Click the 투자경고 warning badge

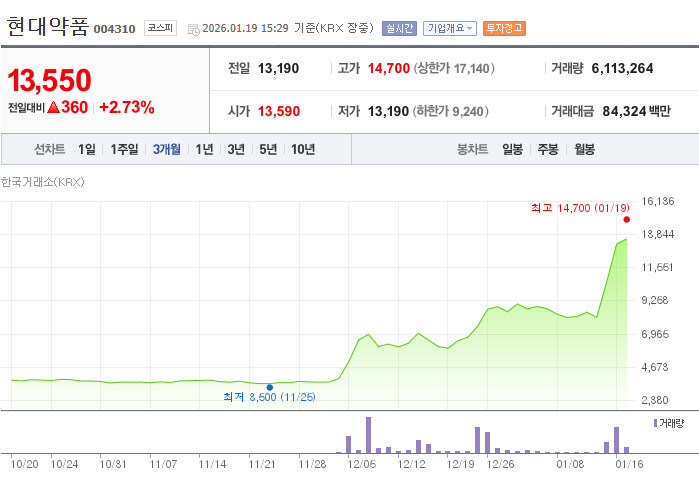504,29
